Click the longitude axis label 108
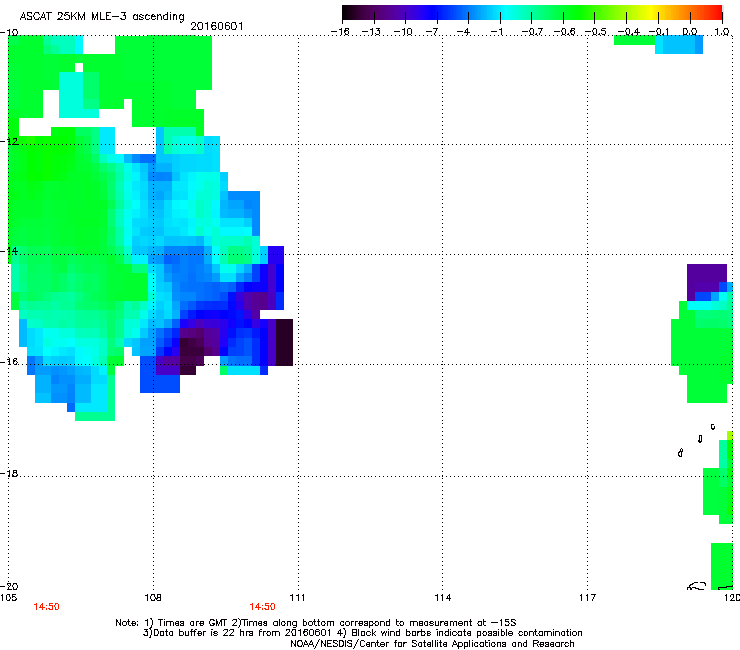Screen dimensions: 740x650 (153, 598)
